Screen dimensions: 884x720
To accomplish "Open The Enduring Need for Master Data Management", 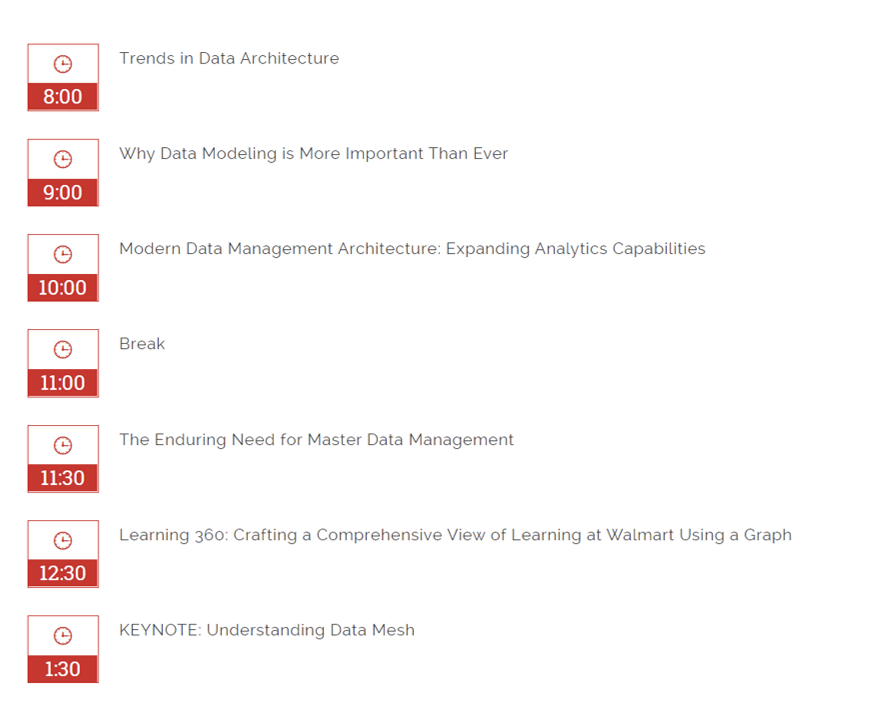I will coord(316,440).
